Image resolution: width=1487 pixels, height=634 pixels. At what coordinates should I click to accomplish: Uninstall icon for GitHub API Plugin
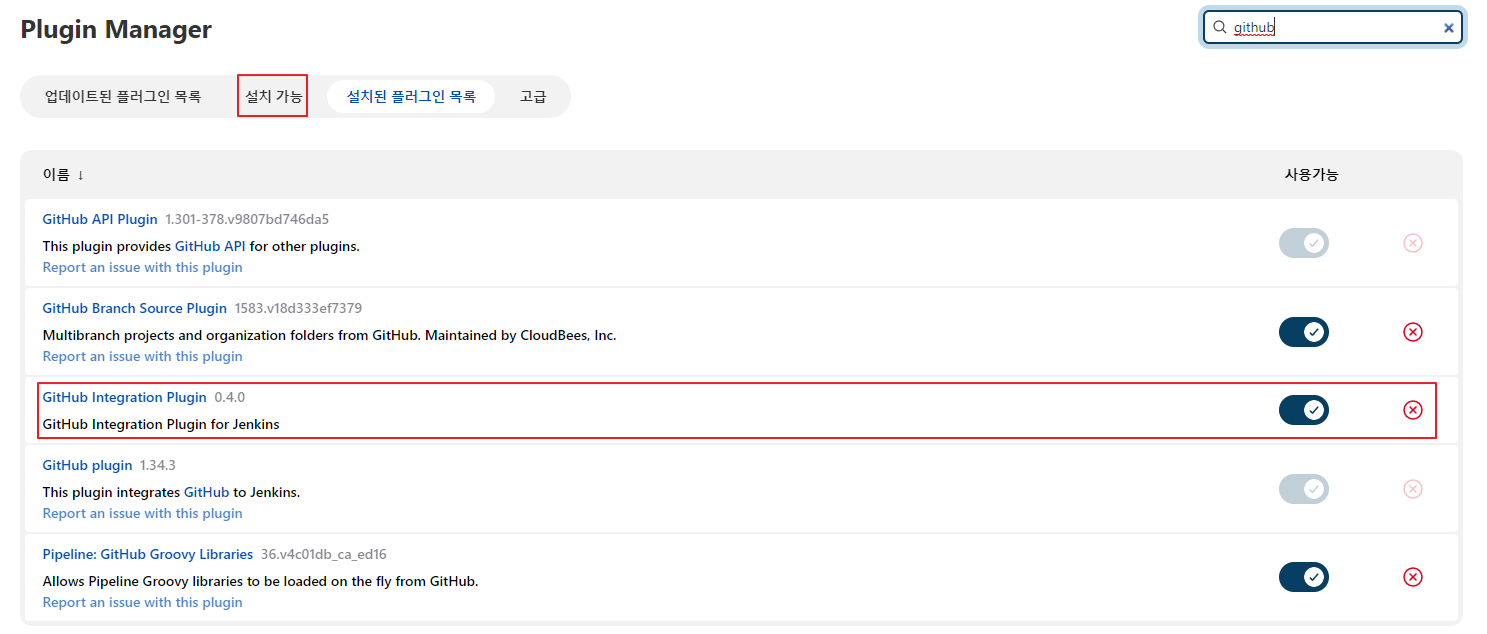[x=1412, y=243]
